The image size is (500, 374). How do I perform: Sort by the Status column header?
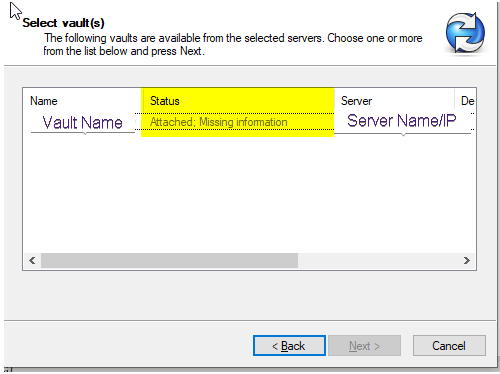point(238,101)
